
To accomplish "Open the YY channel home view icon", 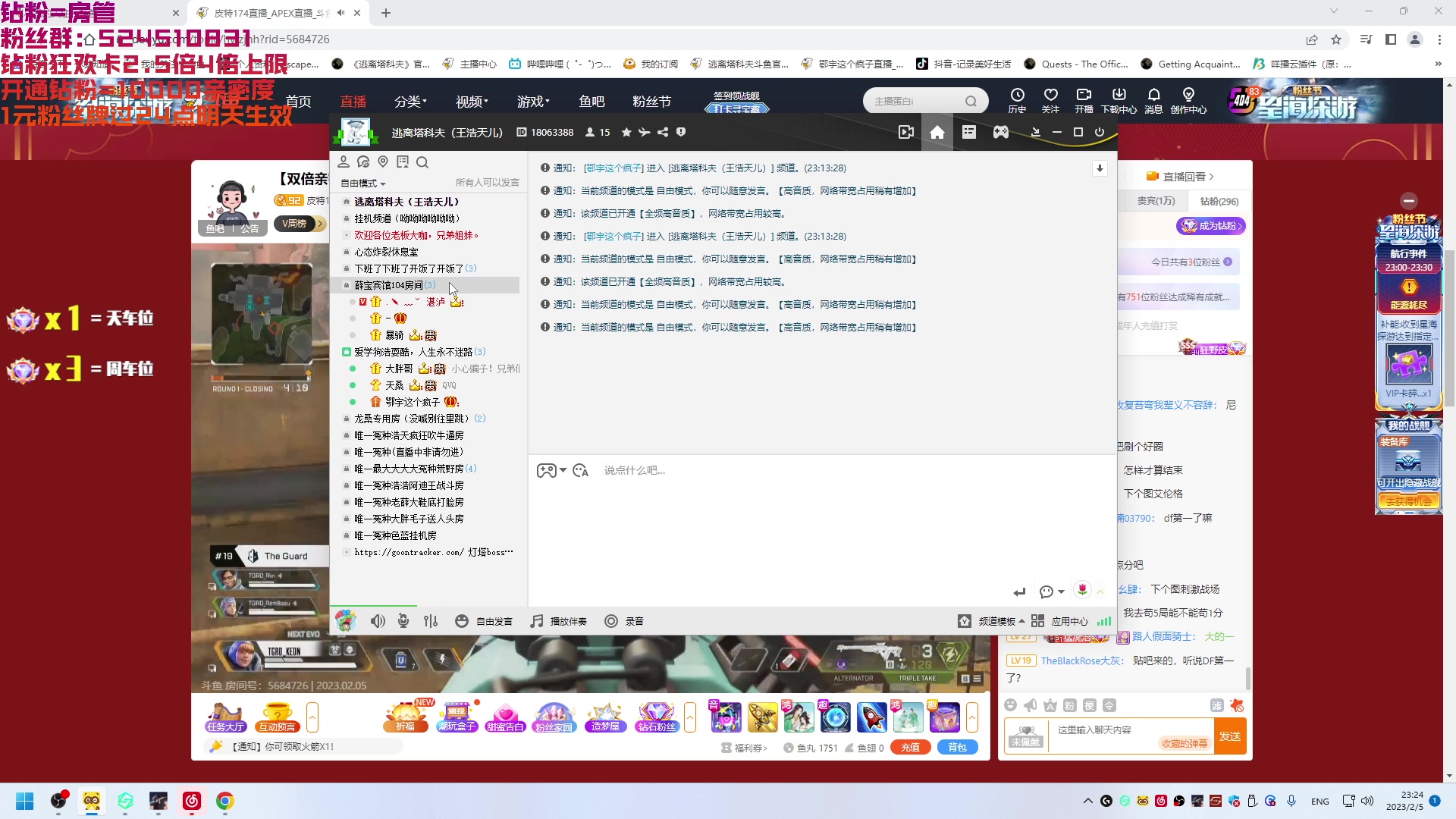I will tap(937, 132).
